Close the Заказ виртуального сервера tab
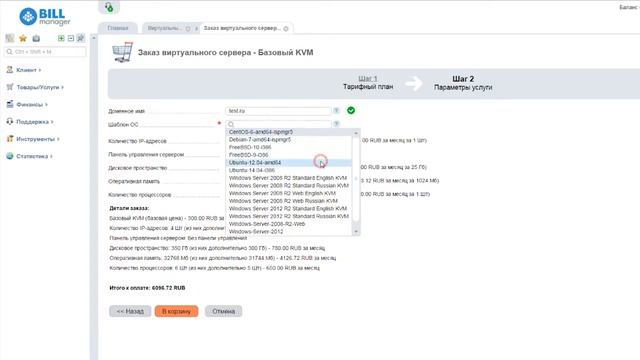 pos(286,29)
